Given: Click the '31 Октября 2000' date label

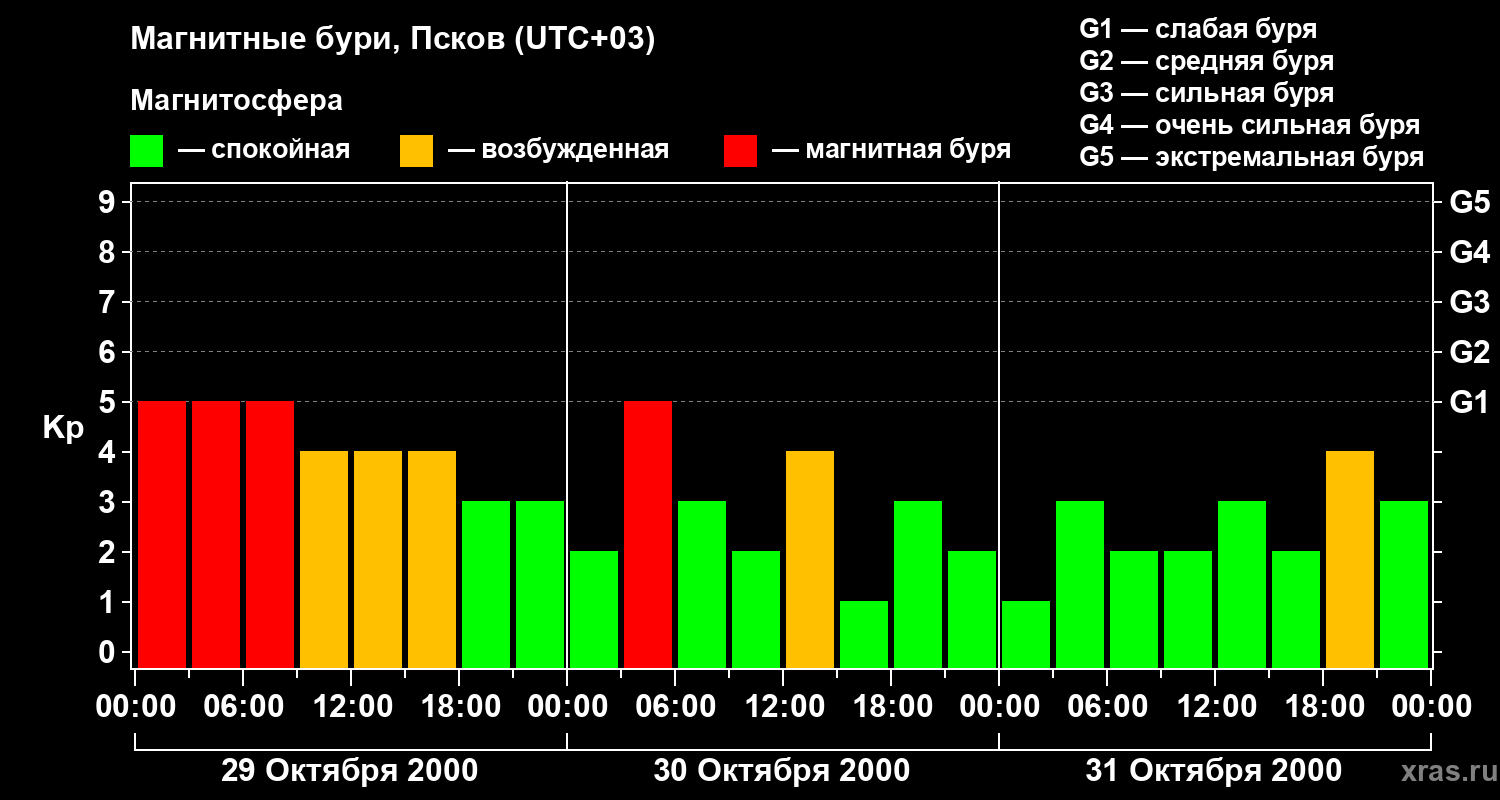Looking at the screenshot, I should [1214, 771].
